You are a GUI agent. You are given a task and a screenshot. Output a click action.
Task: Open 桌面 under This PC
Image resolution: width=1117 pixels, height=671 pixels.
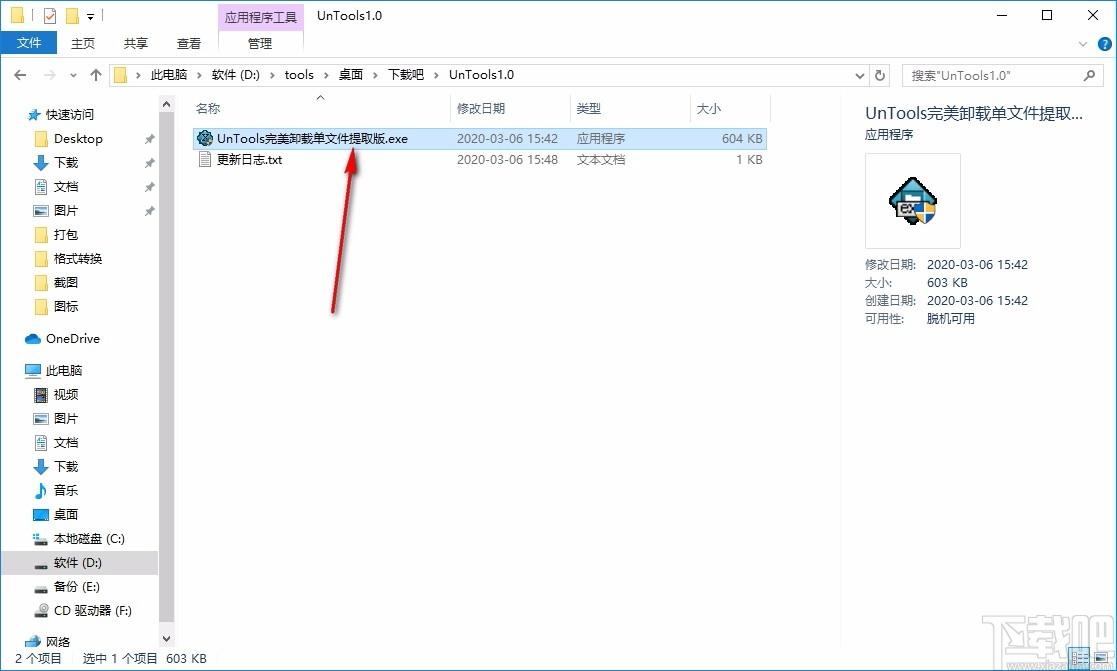[66, 514]
